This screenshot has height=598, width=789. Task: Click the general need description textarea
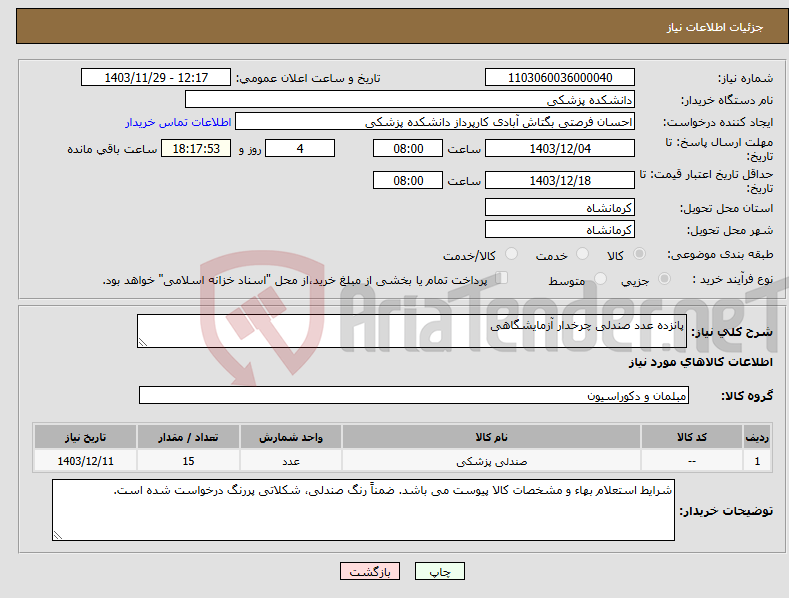(x=412, y=331)
